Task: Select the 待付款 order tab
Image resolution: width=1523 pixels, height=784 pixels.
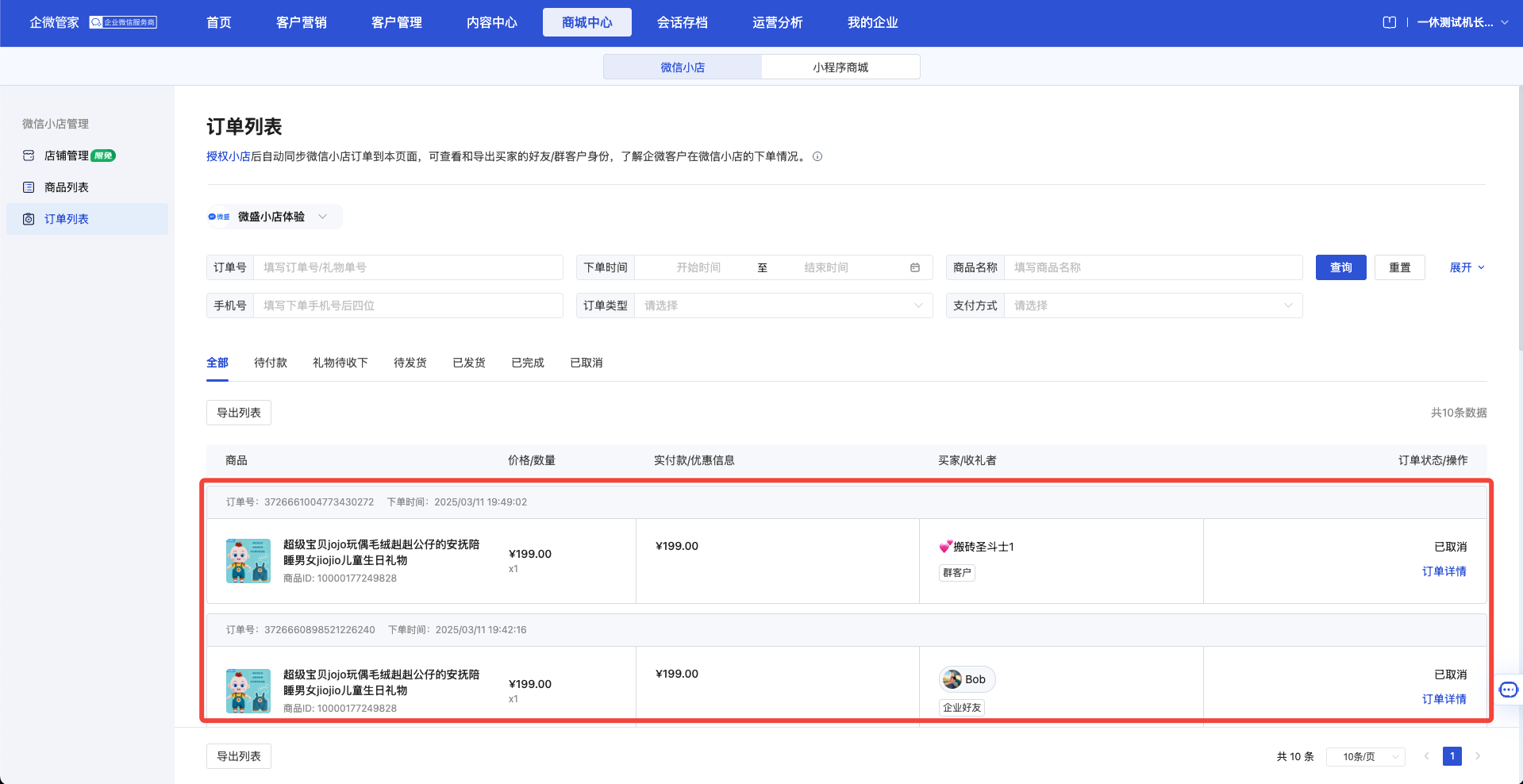Action: point(271,363)
